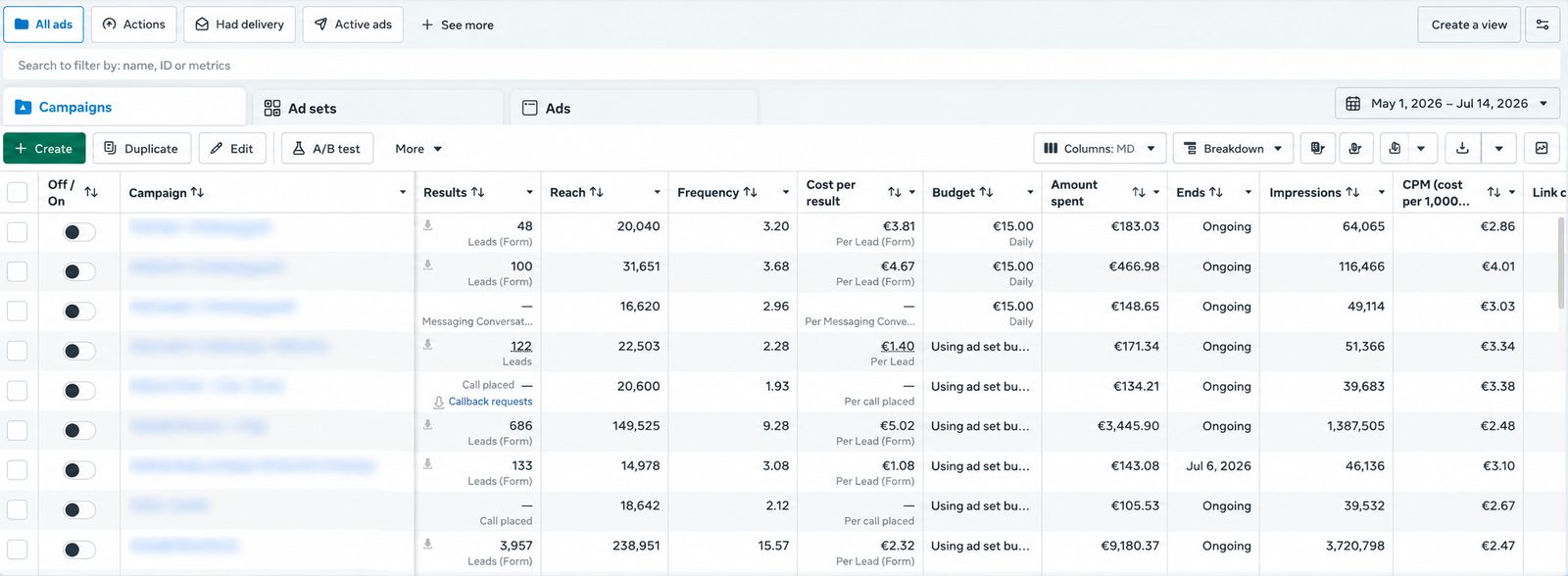
Task: Click the table vertical scrollbar
Action: point(1560,264)
